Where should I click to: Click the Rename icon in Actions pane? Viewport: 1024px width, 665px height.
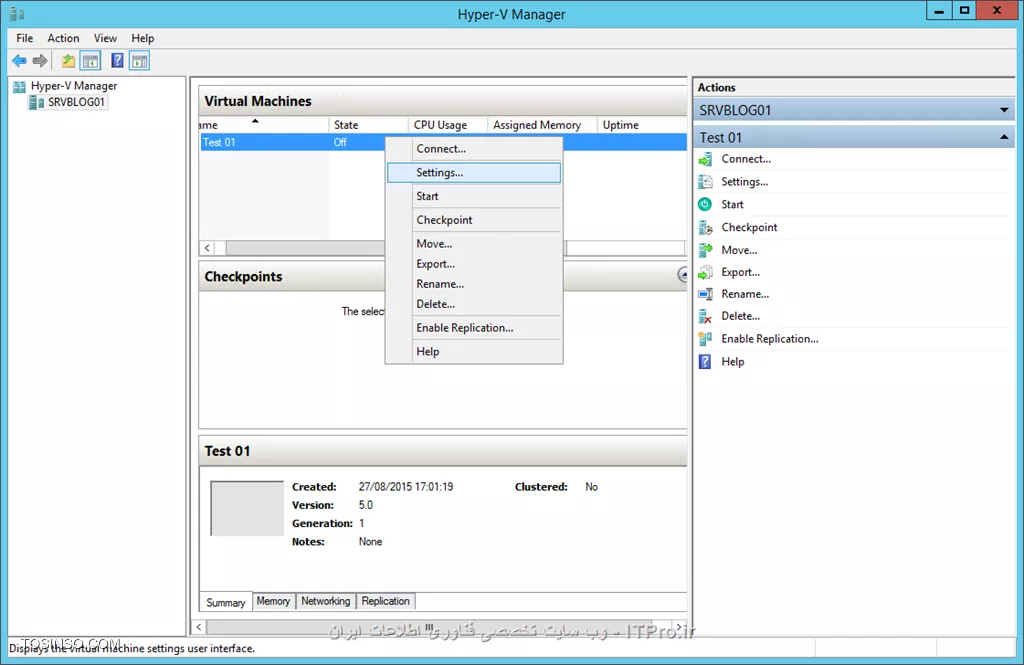click(705, 295)
